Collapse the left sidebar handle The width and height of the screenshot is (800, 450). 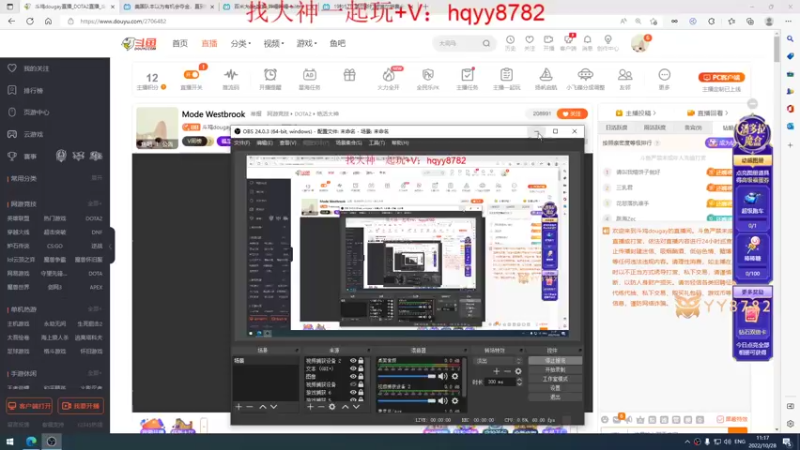112,246
